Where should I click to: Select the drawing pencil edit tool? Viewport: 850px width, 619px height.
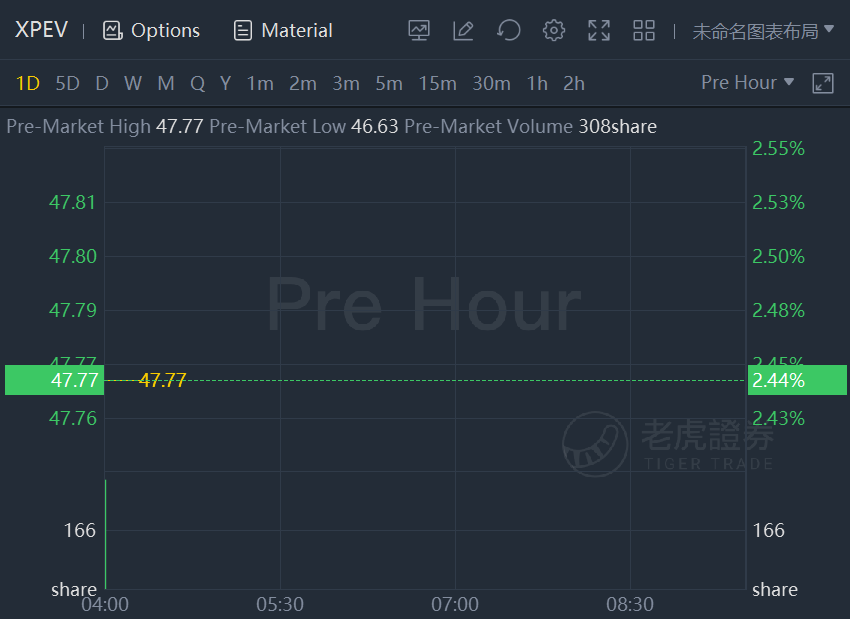(463, 30)
